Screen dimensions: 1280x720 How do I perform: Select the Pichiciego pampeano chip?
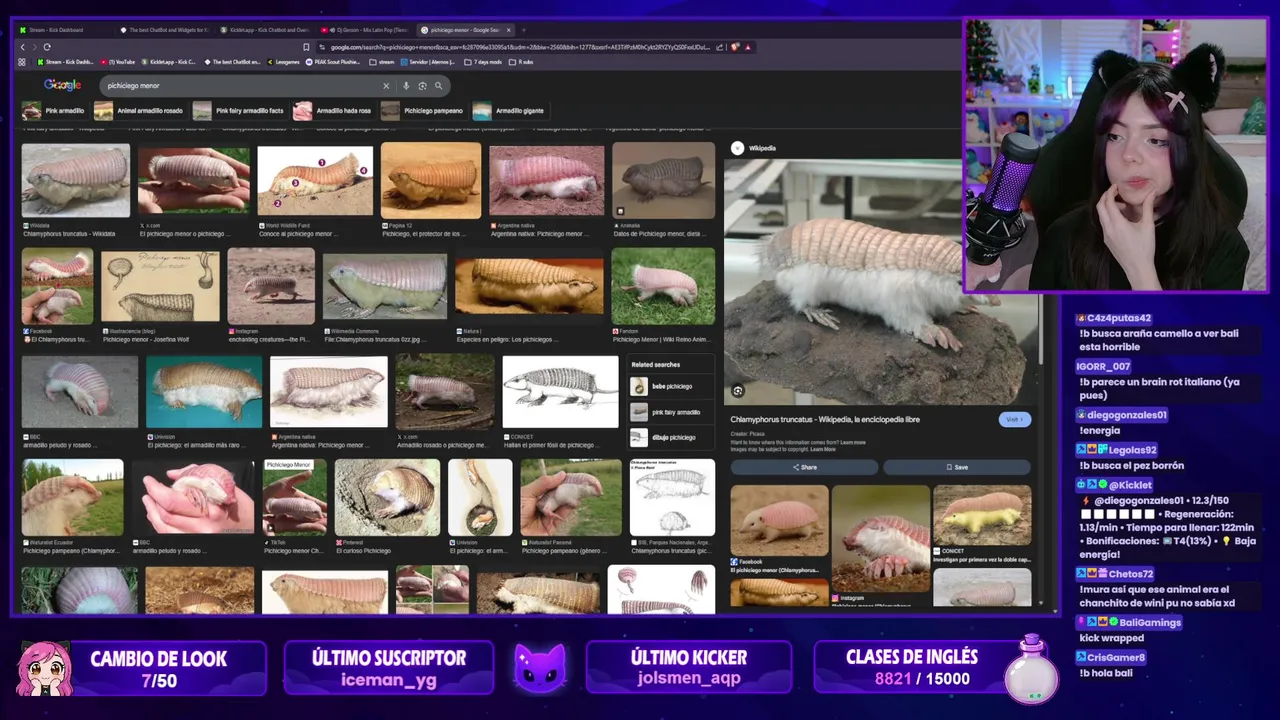click(x=423, y=111)
